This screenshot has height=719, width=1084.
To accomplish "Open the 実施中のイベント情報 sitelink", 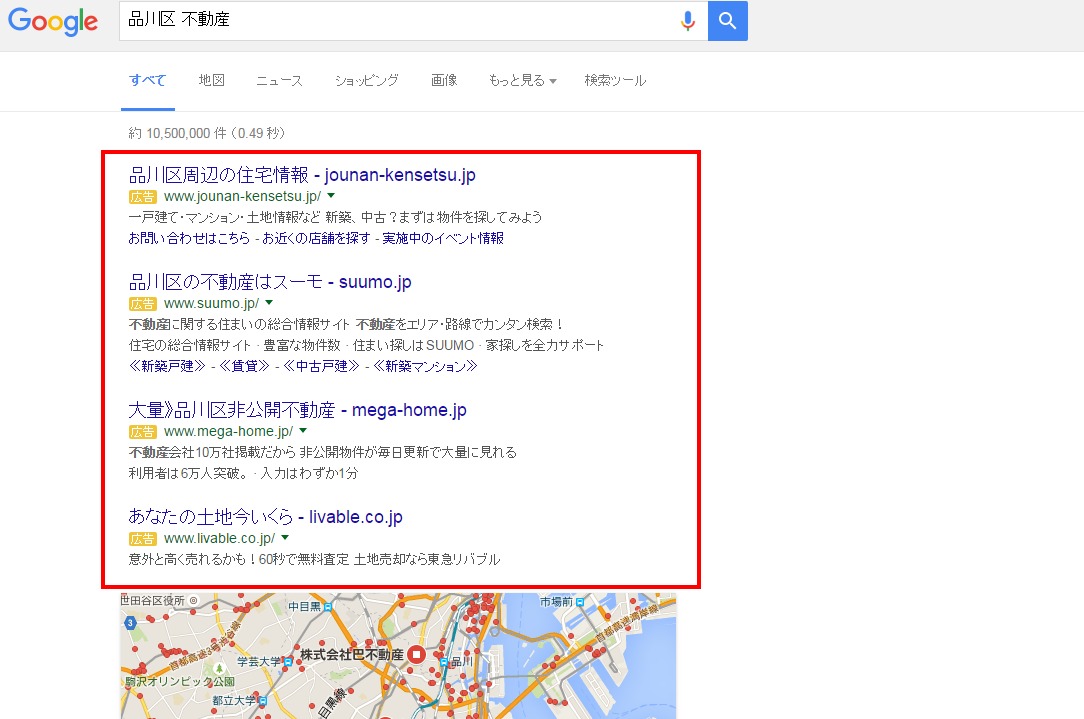I will 443,238.
